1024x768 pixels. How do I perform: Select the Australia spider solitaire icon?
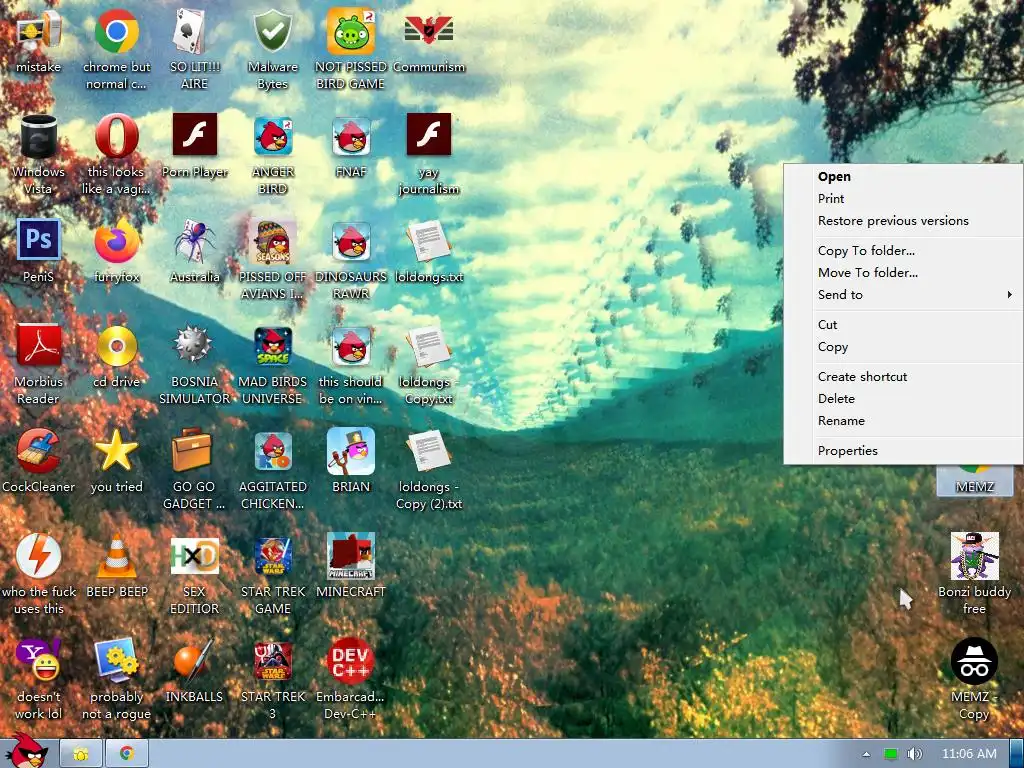[194, 252]
